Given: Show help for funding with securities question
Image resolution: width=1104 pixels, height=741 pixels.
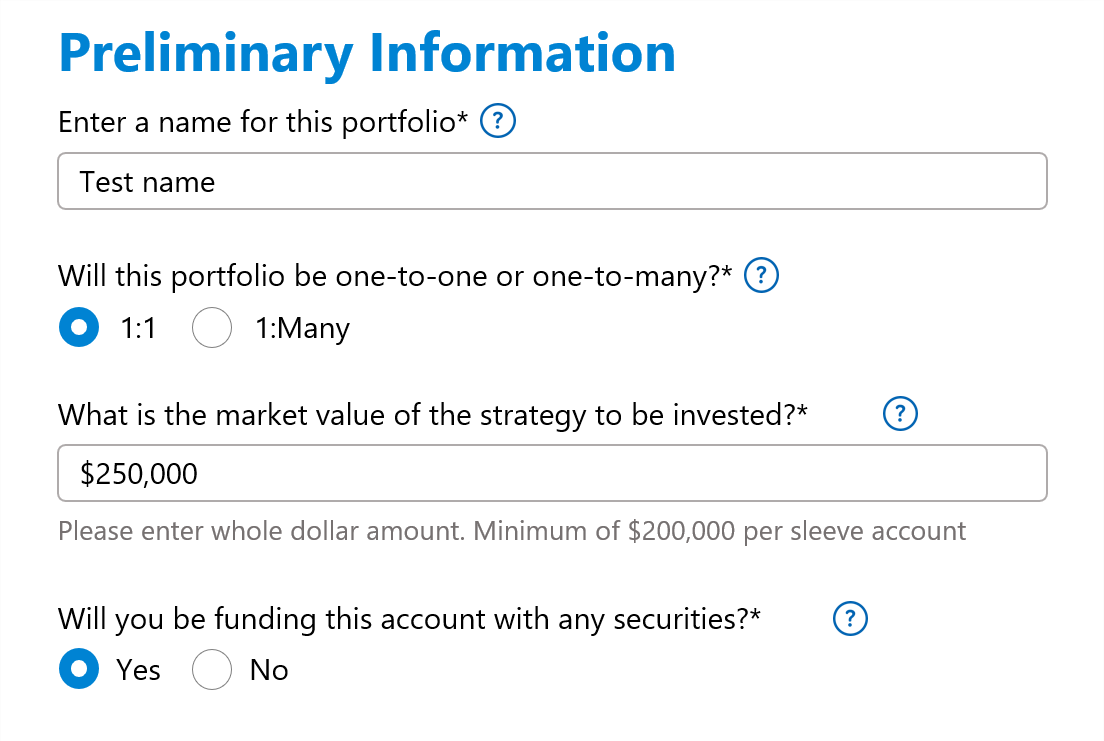Looking at the screenshot, I should point(850,619).
